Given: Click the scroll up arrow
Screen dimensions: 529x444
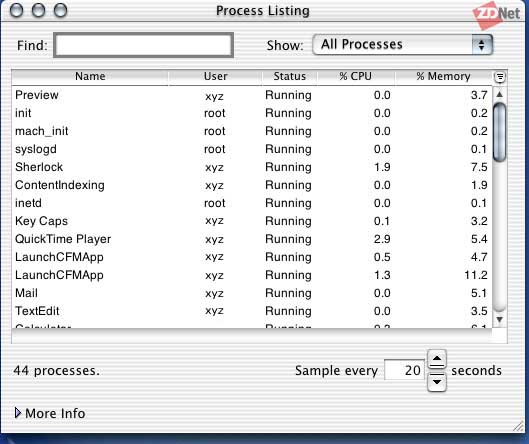Looking at the screenshot, I should [500, 94].
